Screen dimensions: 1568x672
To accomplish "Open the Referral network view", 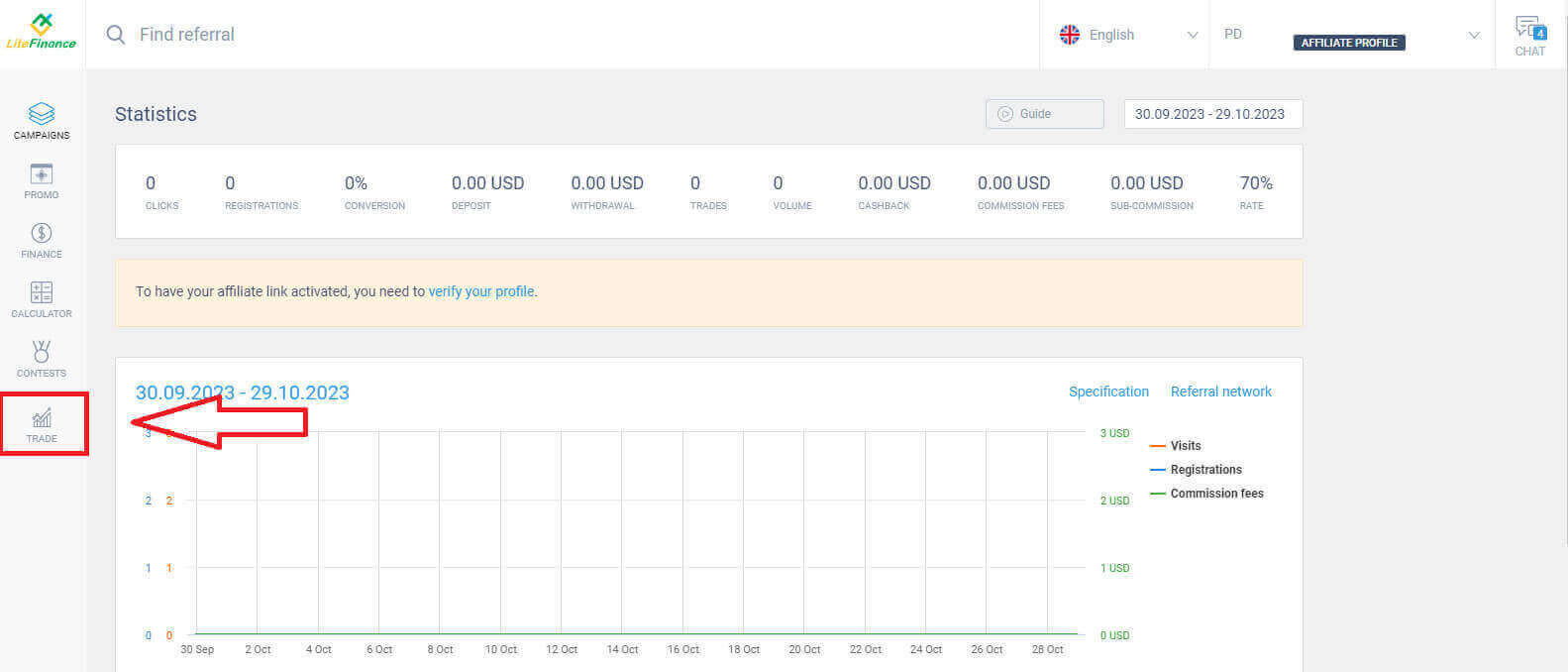I will point(1220,392).
